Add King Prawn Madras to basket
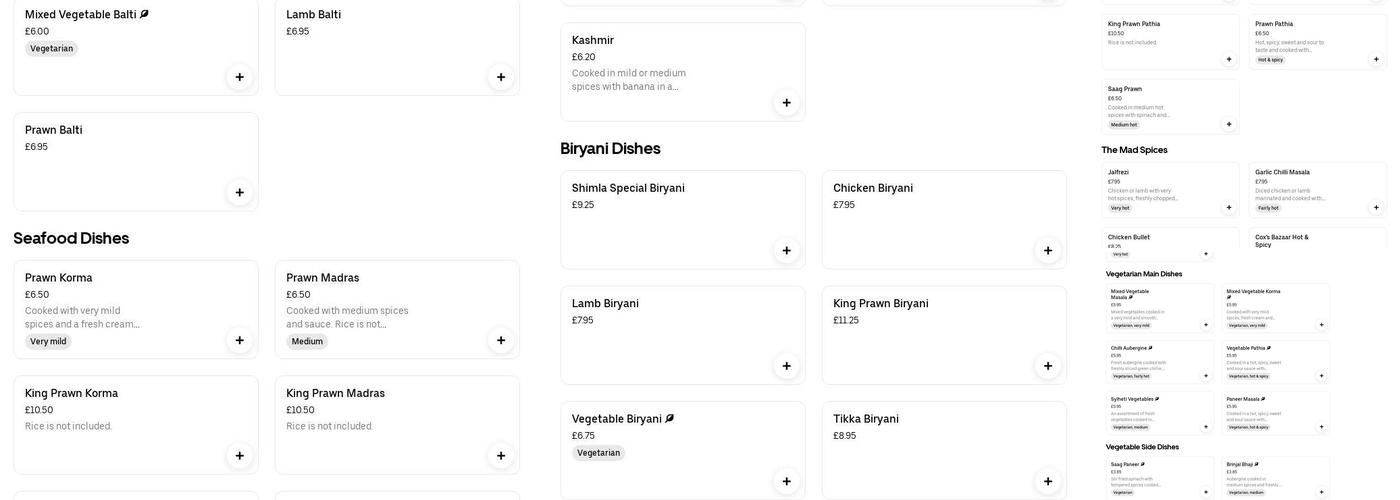 point(501,456)
